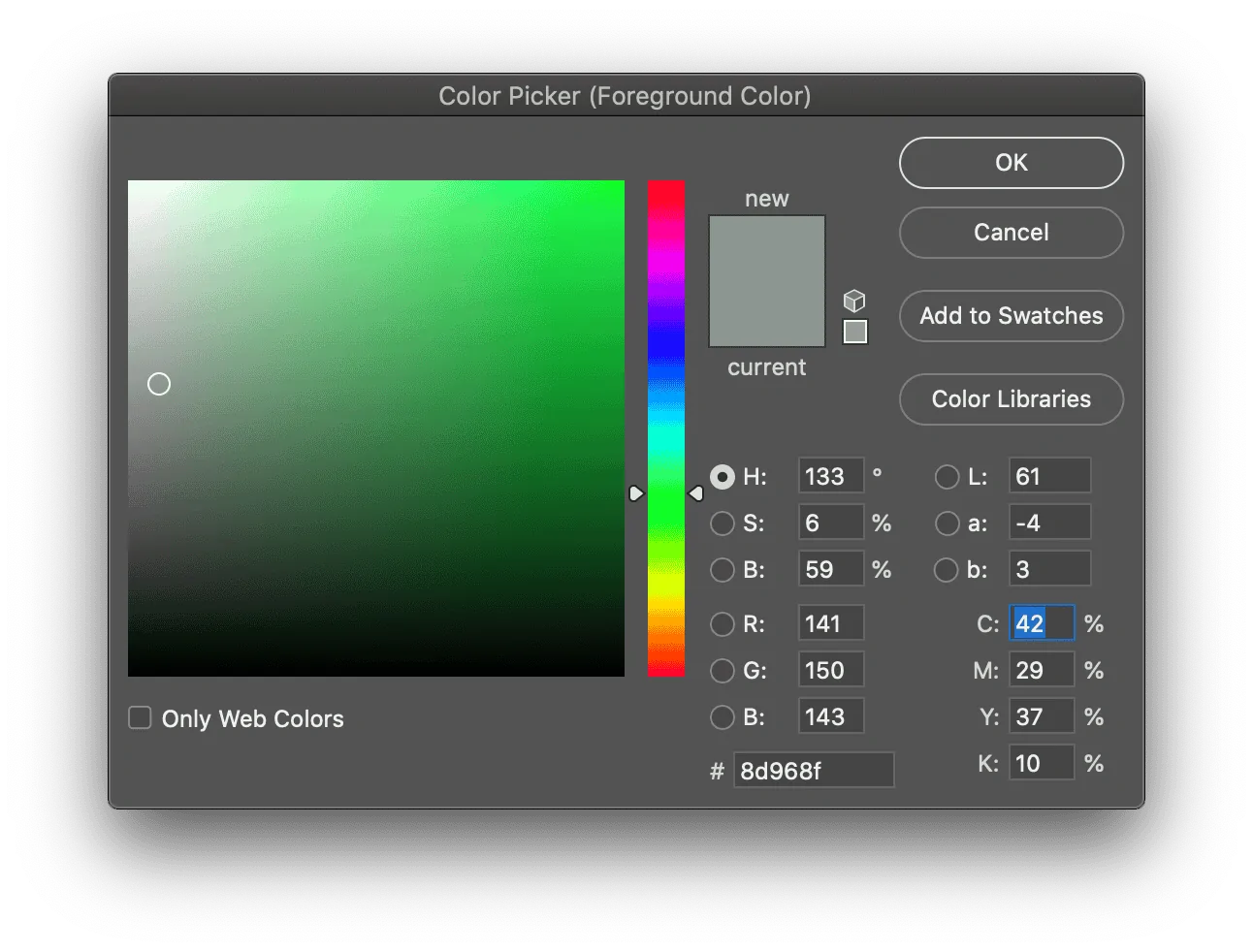Click the current color preview swatch
This screenshot has width=1253, height=952.
[767, 314]
